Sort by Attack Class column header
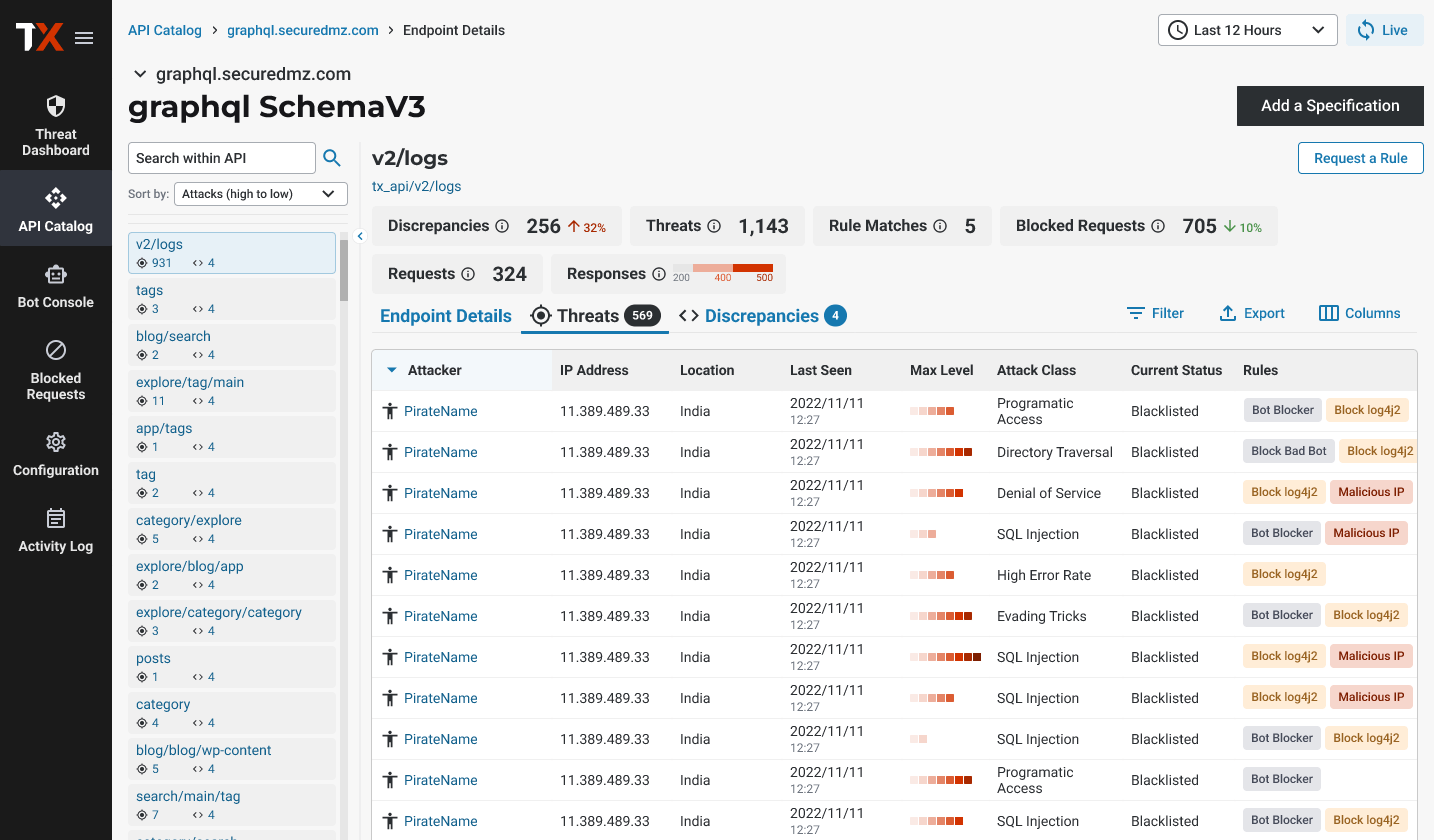The width and height of the screenshot is (1434, 840). coord(1036,370)
